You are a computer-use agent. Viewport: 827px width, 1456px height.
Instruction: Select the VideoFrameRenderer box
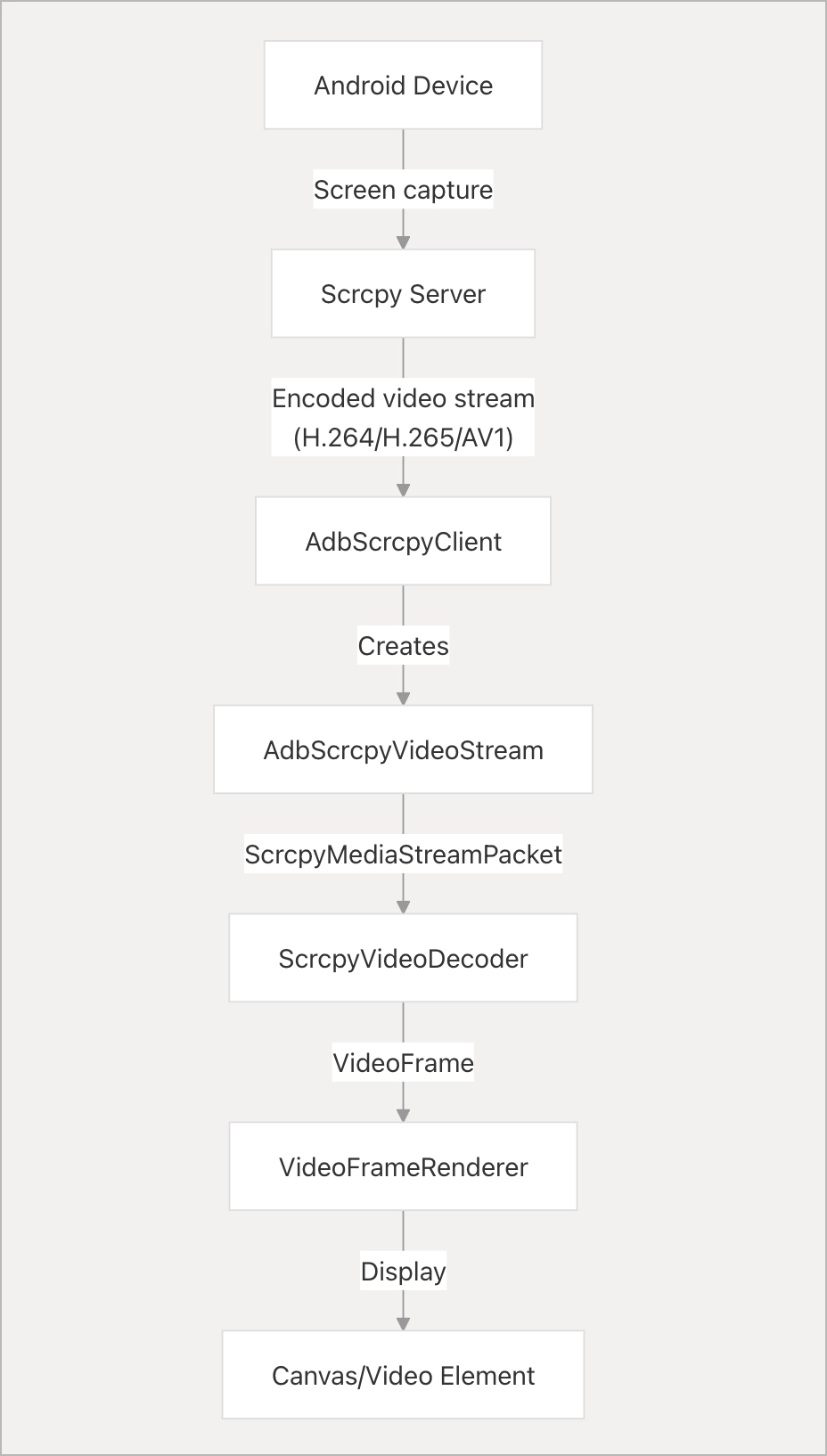click(403, 1167)
